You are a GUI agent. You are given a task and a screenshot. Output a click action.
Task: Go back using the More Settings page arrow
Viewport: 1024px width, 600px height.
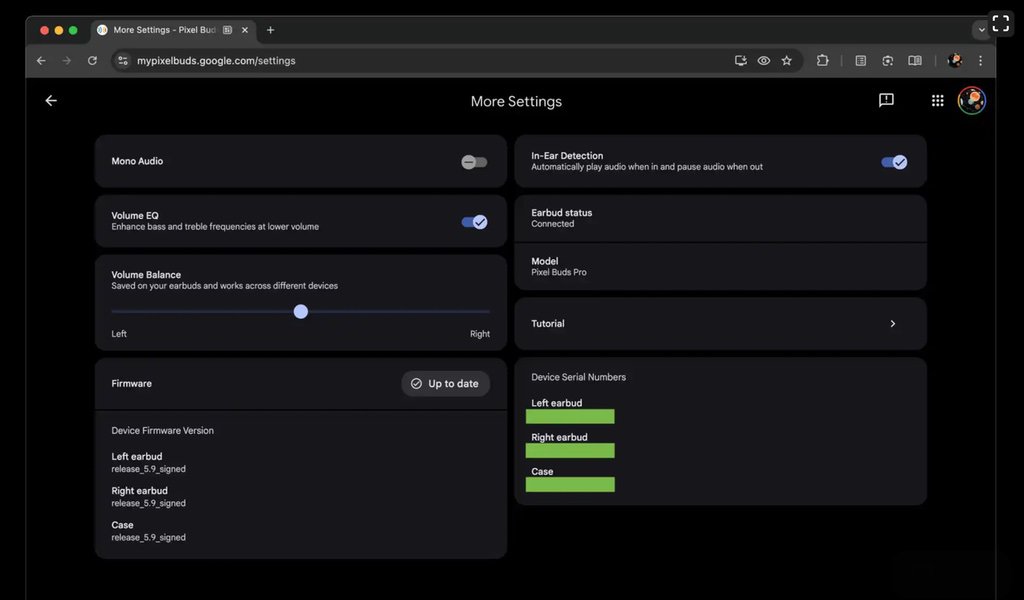[51, 101]
